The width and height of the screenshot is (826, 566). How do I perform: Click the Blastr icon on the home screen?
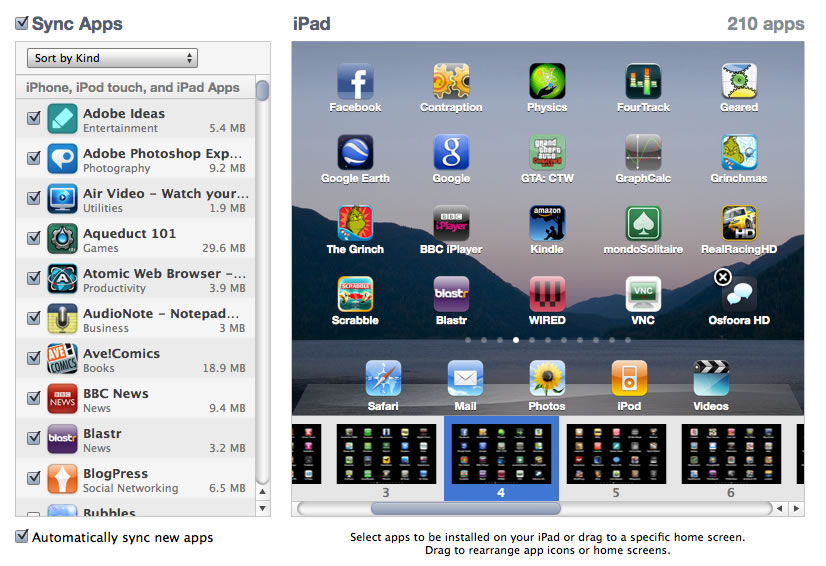pyautogui.click(x=451, y=294)
